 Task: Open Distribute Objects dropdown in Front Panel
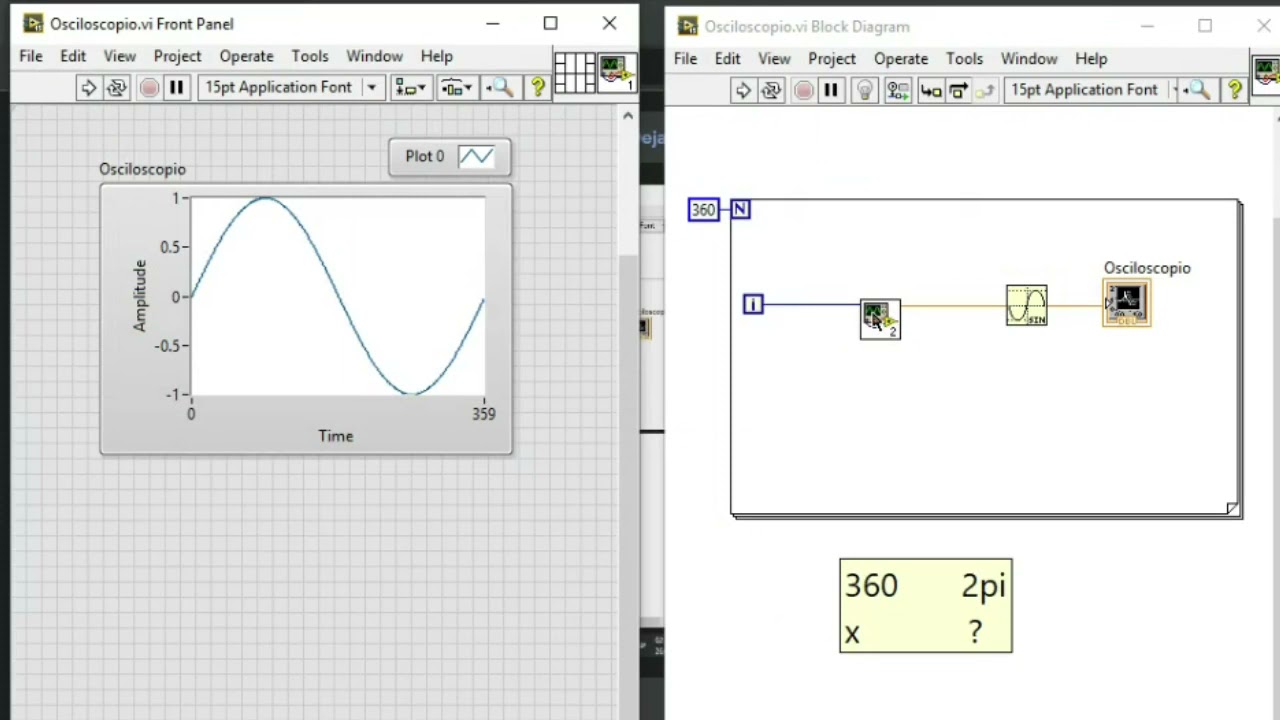coord(455,88)
